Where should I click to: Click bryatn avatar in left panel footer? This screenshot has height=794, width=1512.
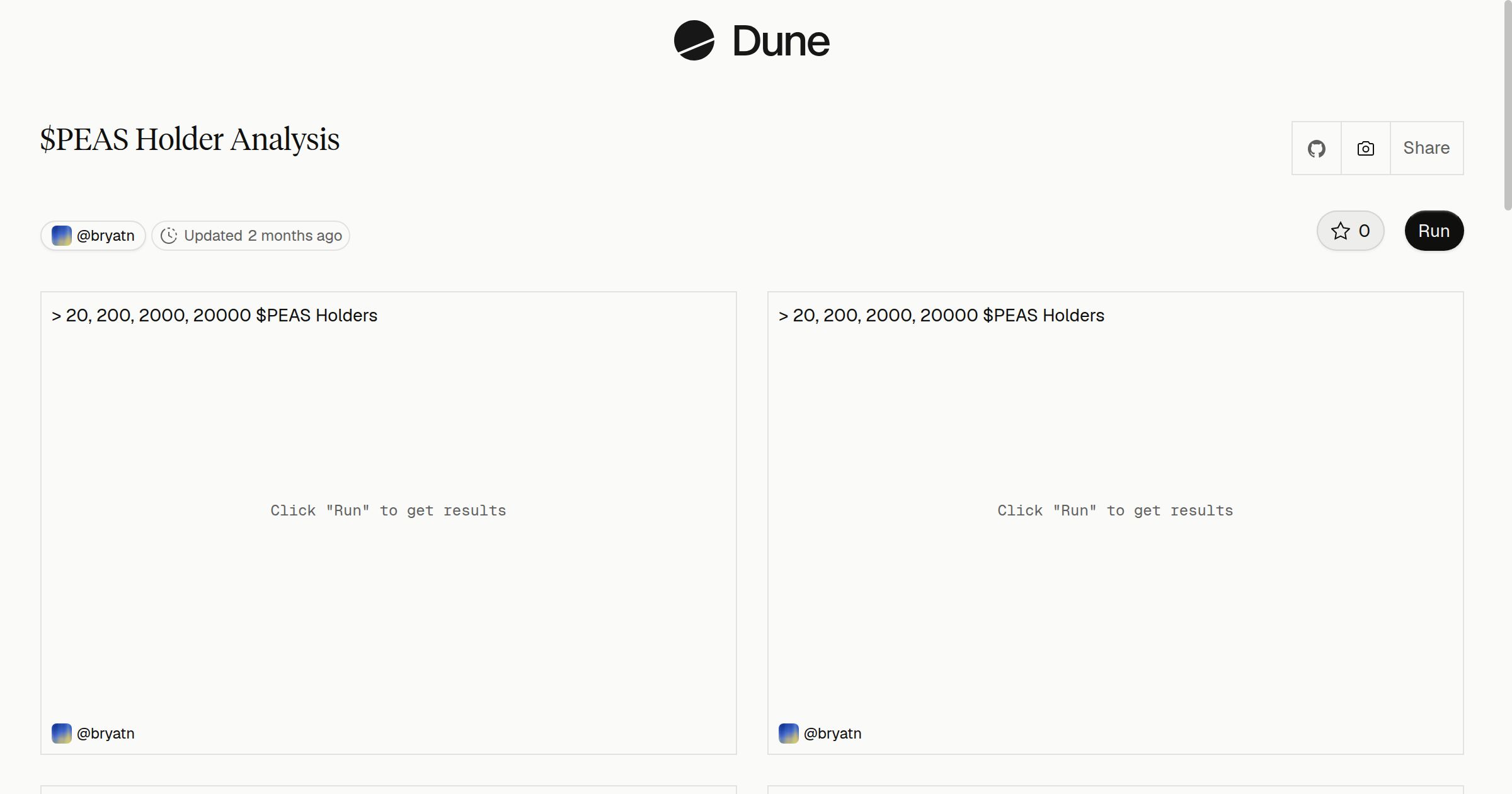62,734
